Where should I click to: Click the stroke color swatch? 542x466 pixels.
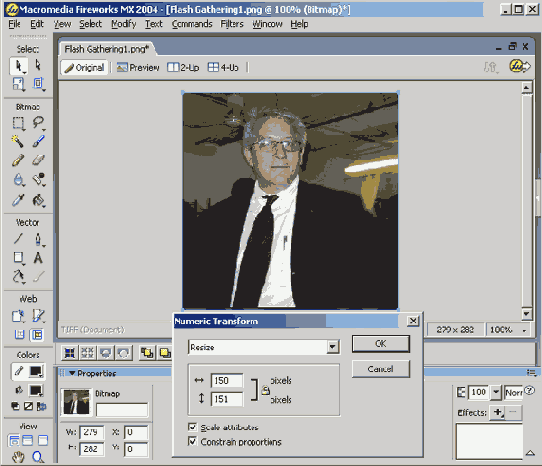click(36, 371)
